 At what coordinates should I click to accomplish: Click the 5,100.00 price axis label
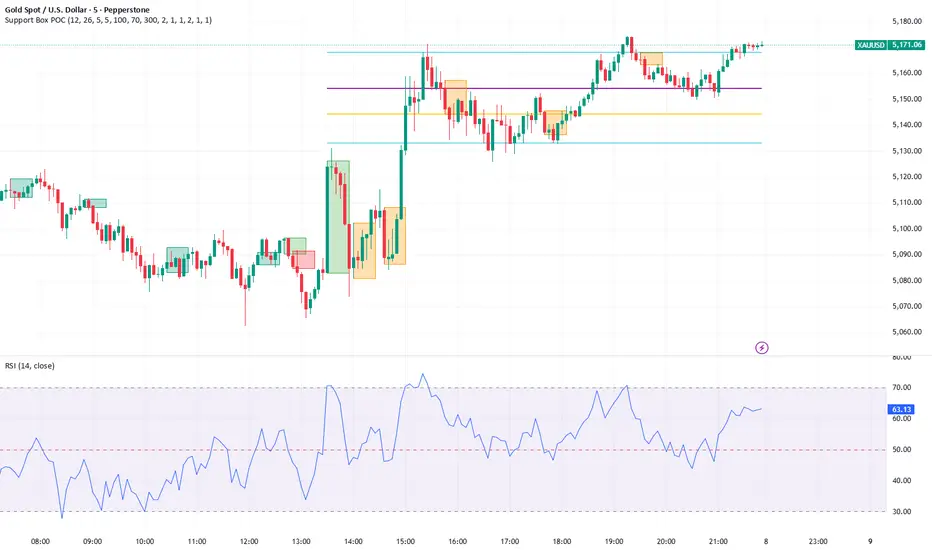907,228
